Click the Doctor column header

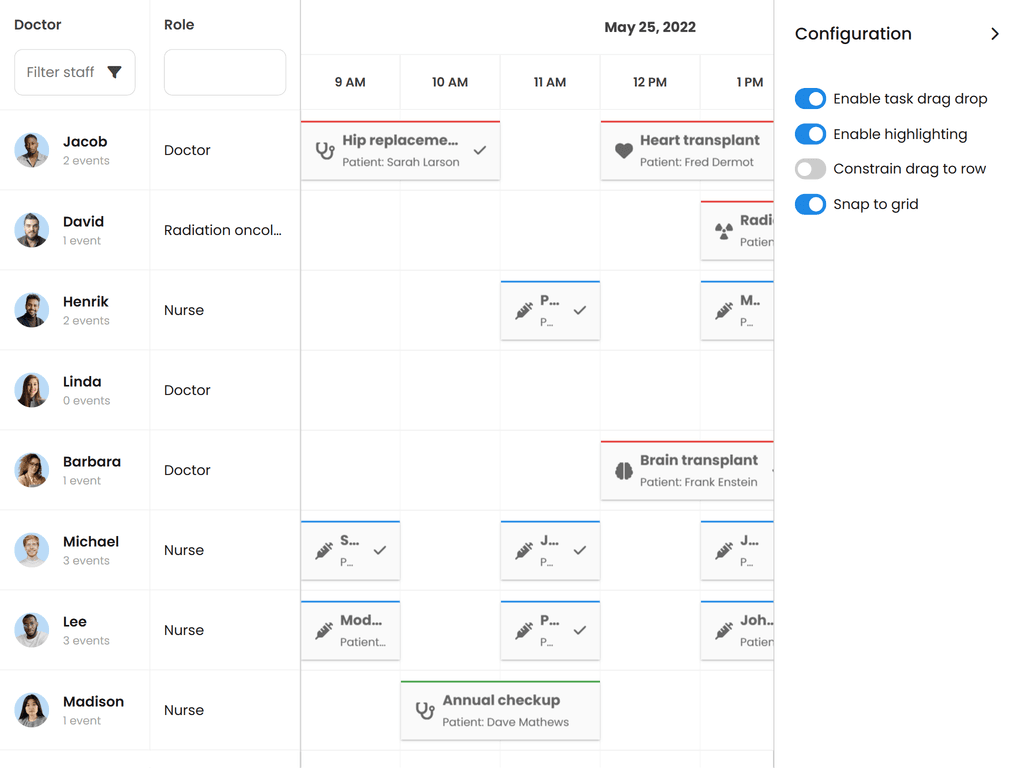[x=38, y=25]
